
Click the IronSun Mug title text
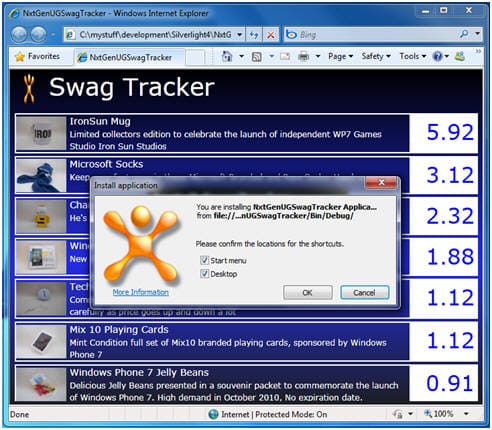(x=100, y=122)
